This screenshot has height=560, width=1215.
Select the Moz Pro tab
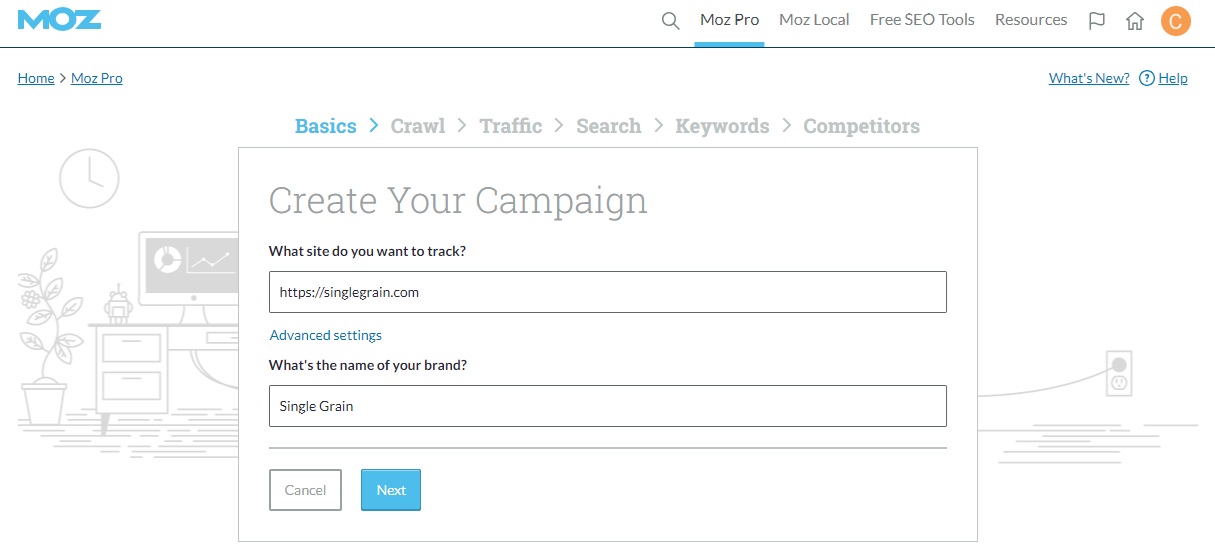pos(729,20)
